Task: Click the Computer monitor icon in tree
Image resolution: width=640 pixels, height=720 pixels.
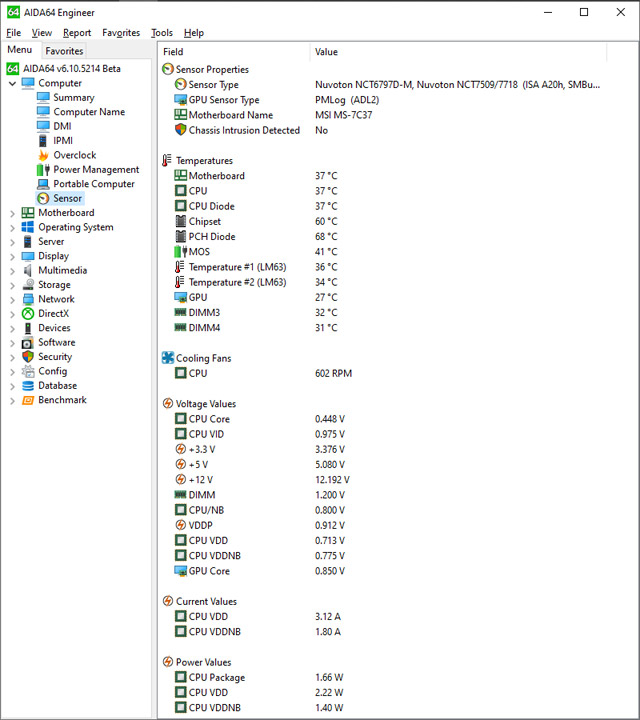Action: coord(28,83)
